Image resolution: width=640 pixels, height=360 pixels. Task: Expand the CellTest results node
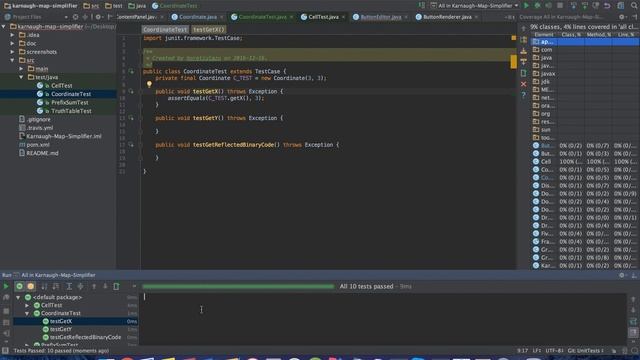[27, 305]
